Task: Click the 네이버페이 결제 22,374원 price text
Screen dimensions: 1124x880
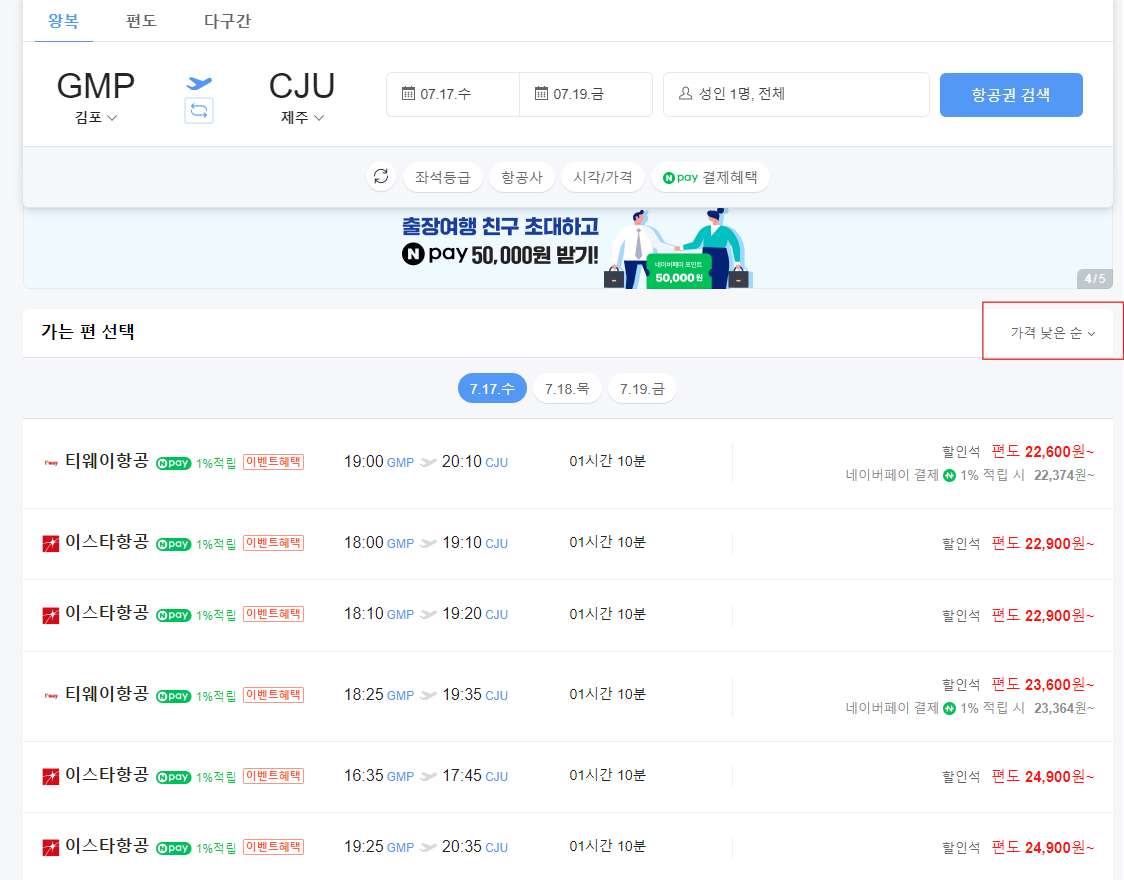Action: tap(970, 475)
